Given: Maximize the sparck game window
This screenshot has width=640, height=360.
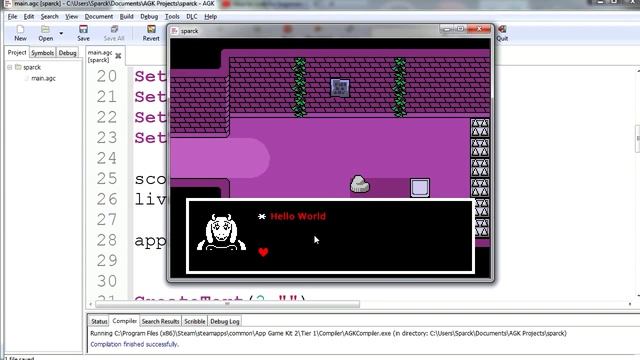Looking at the screenshot, I should pos(460,29).
